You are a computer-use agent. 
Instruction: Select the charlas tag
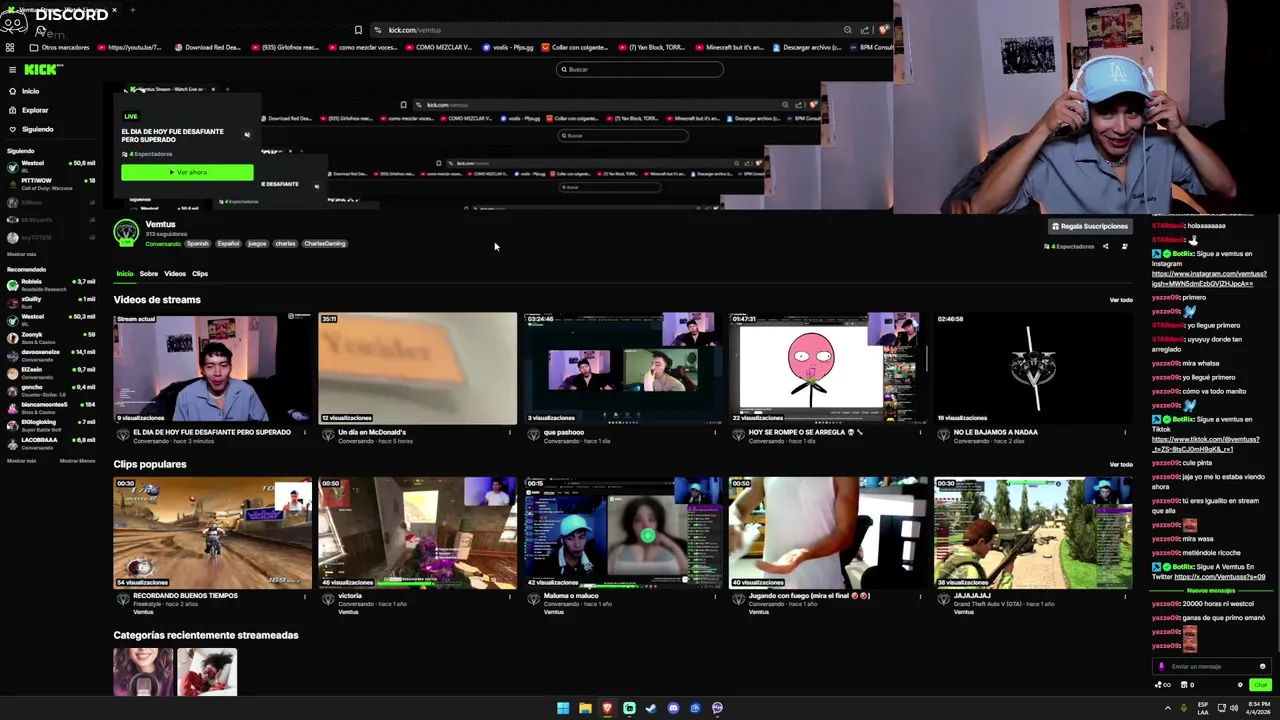tap(285, 244)
